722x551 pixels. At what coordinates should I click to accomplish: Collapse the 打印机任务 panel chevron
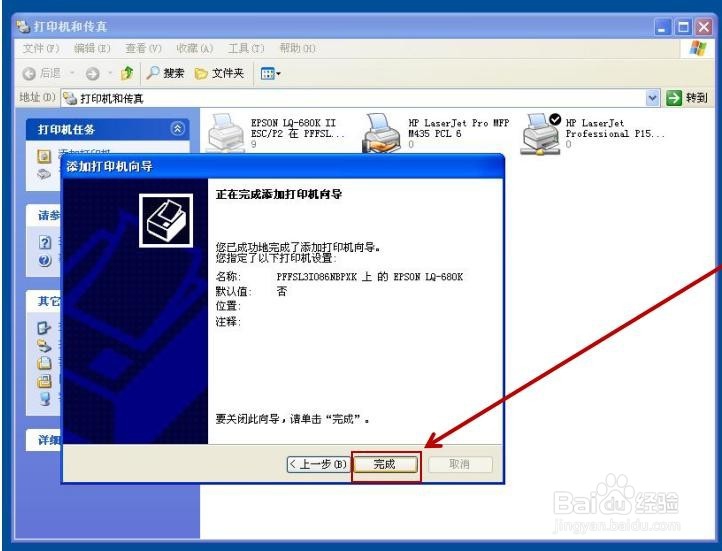click(x=178, y=129)
